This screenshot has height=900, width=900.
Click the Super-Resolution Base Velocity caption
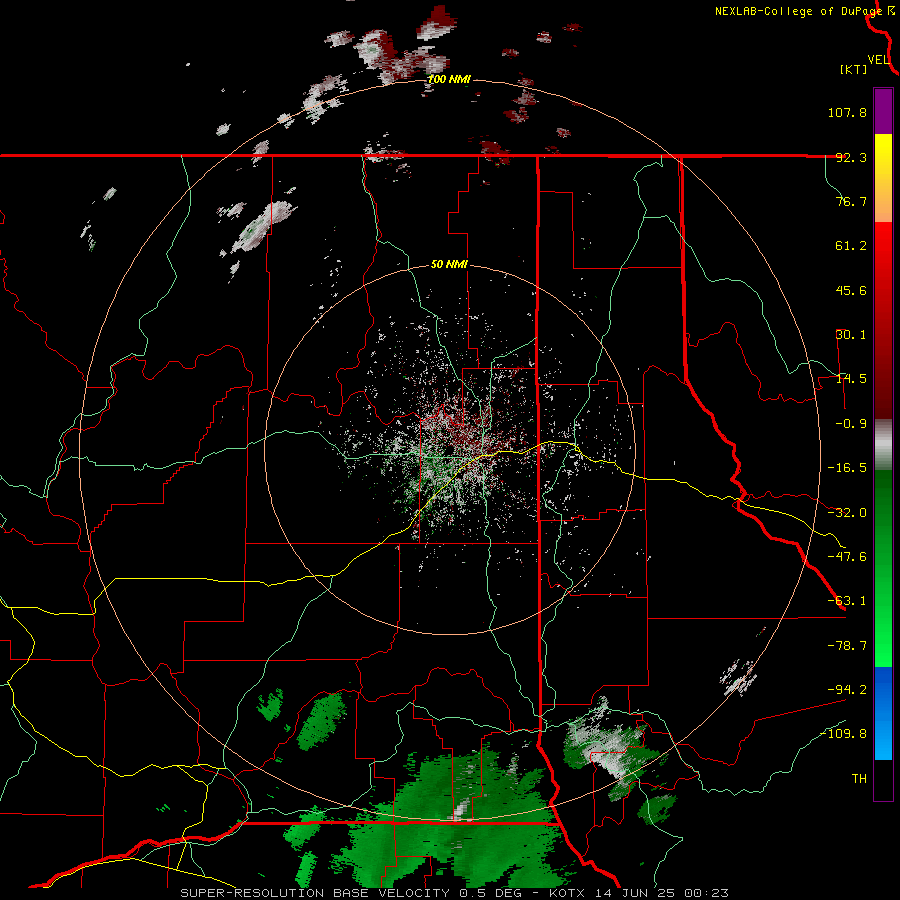point(455,893)
